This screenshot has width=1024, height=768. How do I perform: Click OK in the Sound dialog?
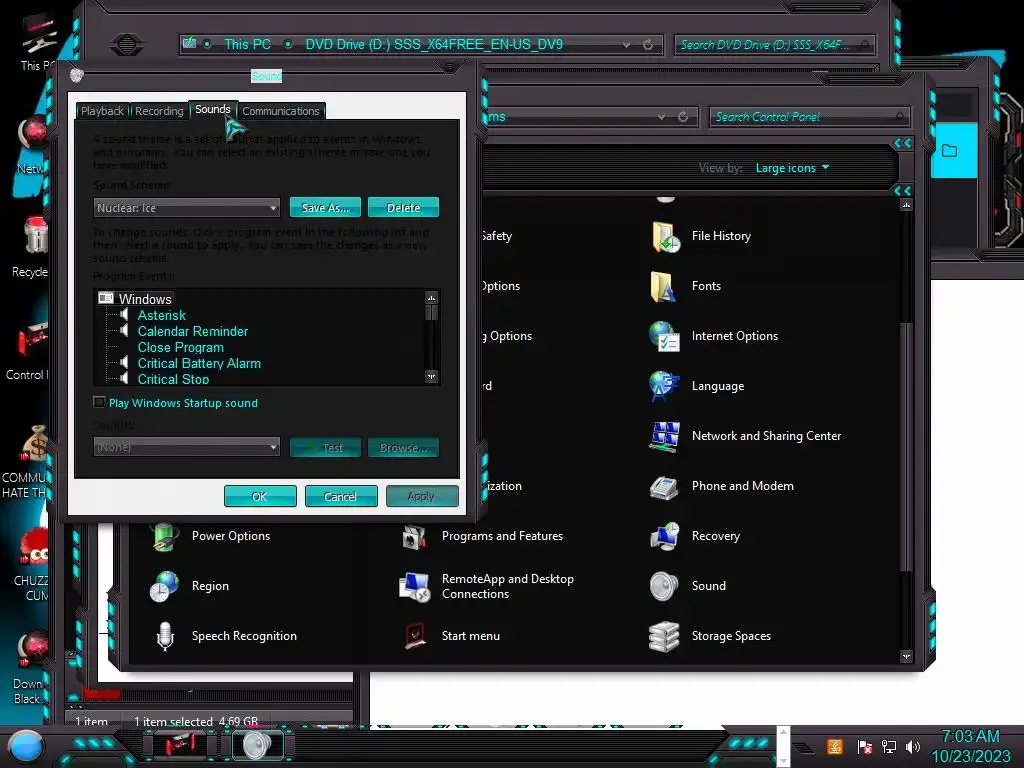click(260, 496)
